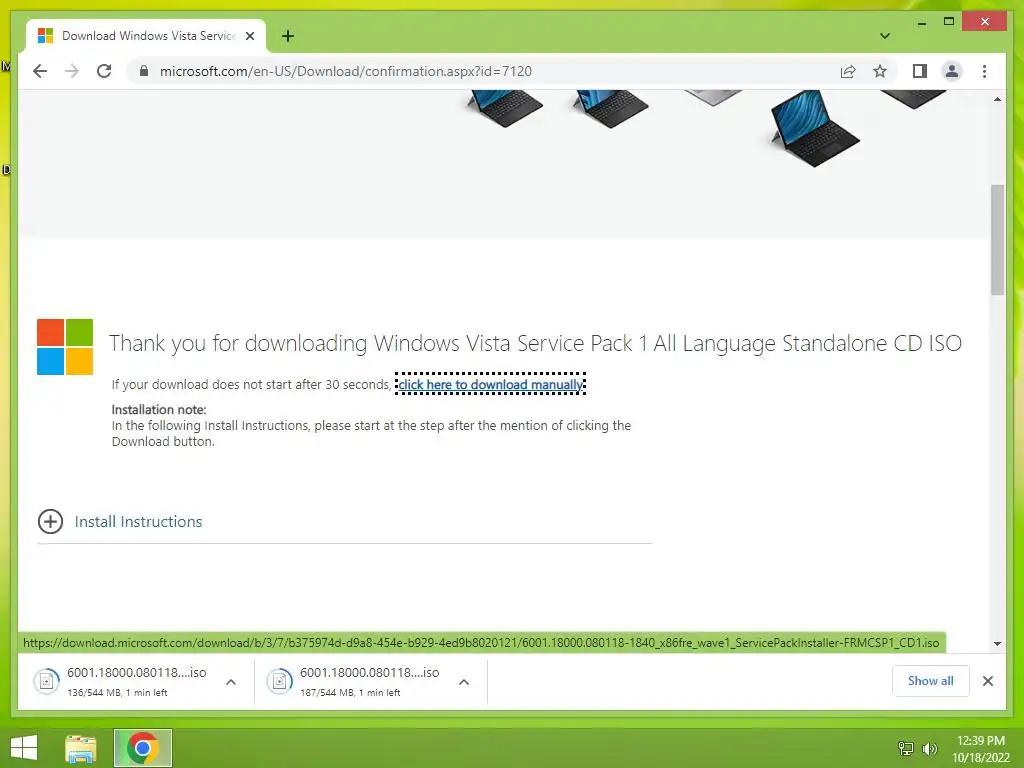
Task: Click the forward navigation arrow
Action: pyautogui.click(x=72, y=71)
